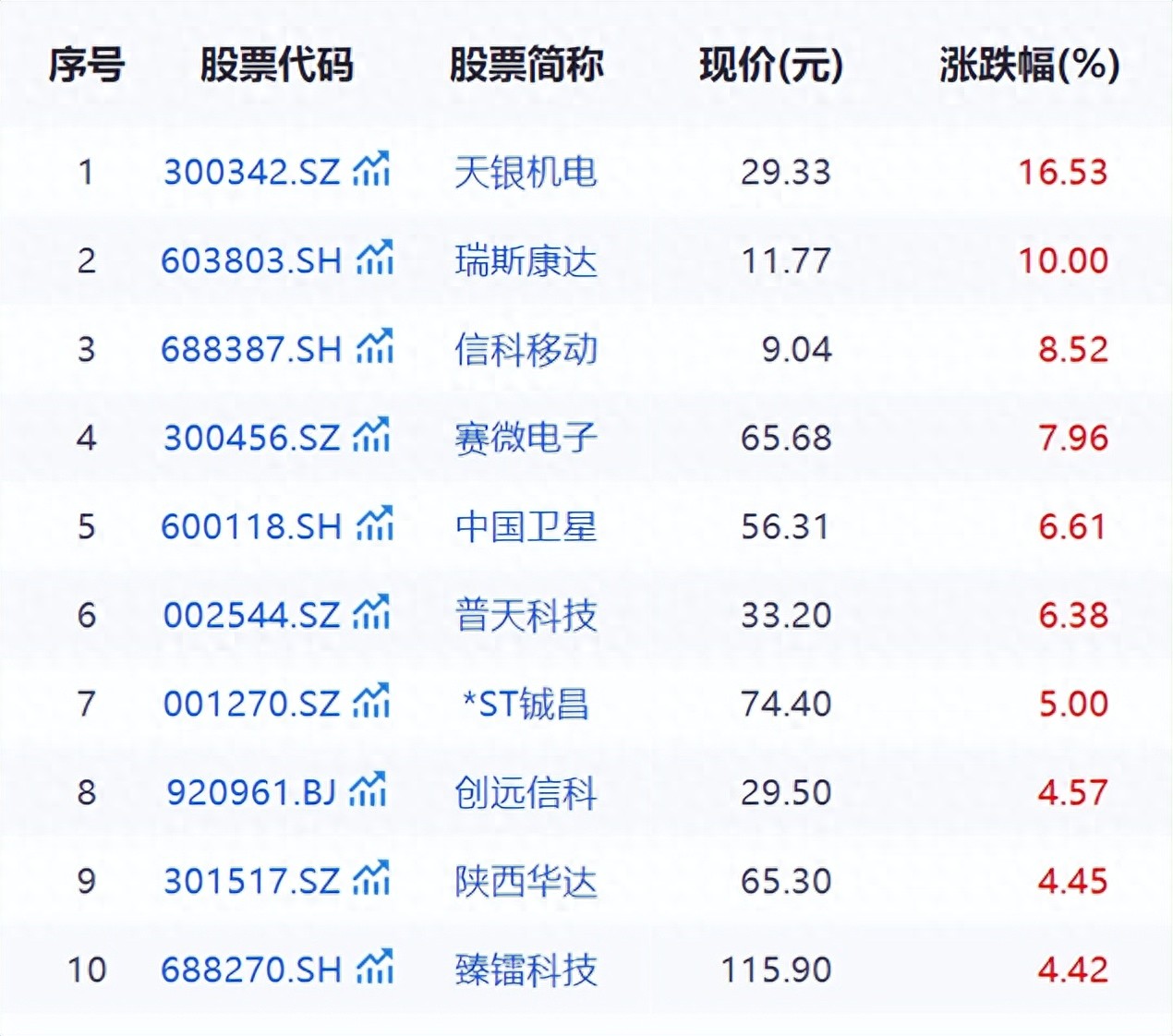Click stock code 688270.SH
Image resolution: width=1173 pixels, height=1036 pixels.
[x=250, y=970]
